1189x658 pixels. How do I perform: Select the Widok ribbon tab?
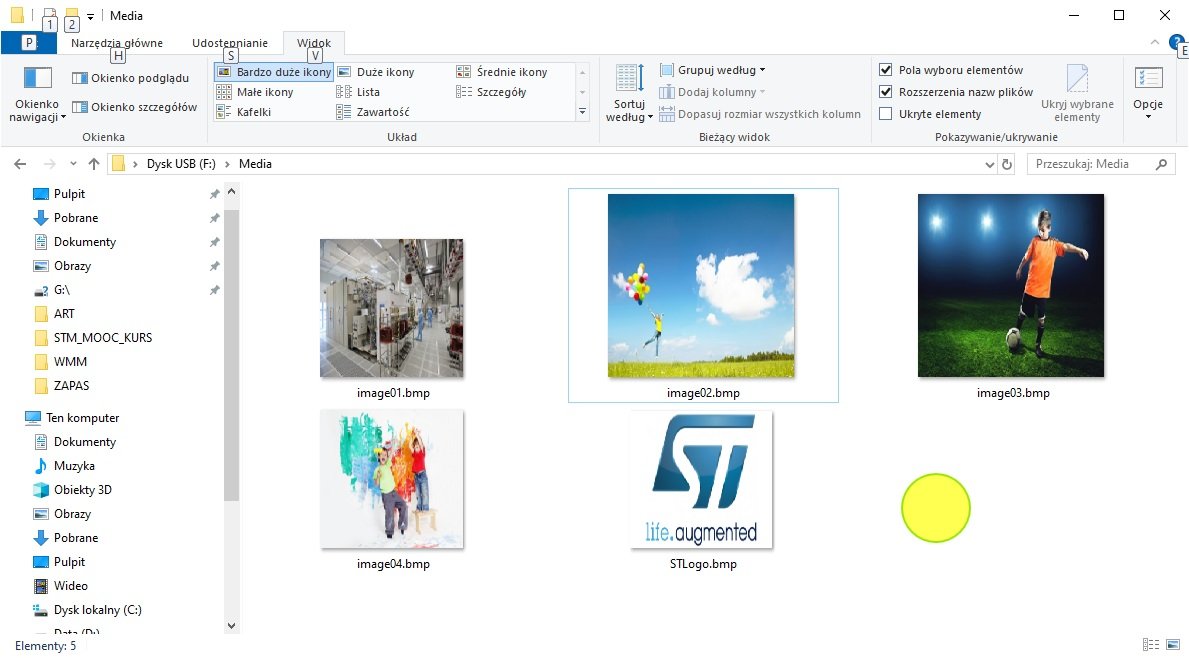[314, 43]
